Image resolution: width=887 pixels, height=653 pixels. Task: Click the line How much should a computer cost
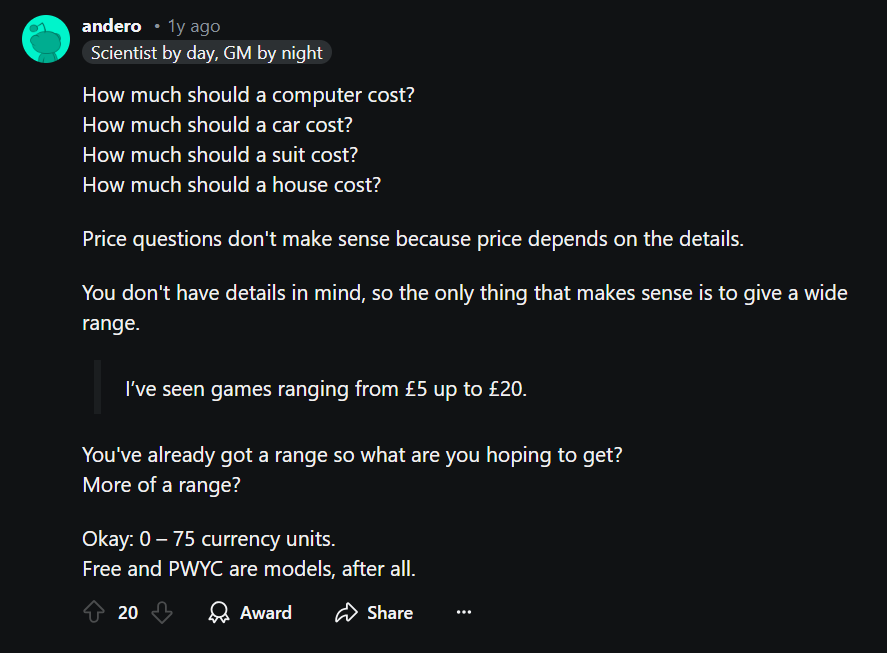248,95
